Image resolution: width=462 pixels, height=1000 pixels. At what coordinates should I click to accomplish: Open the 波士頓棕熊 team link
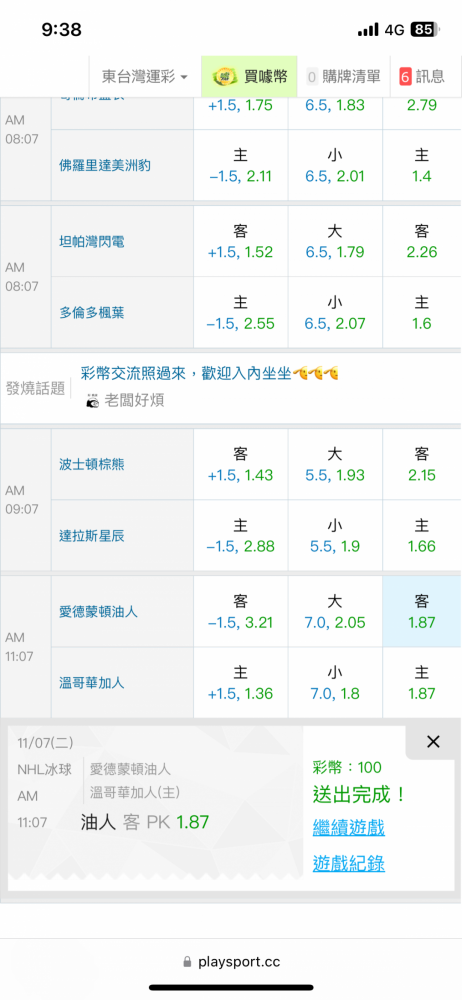[91, 464]
